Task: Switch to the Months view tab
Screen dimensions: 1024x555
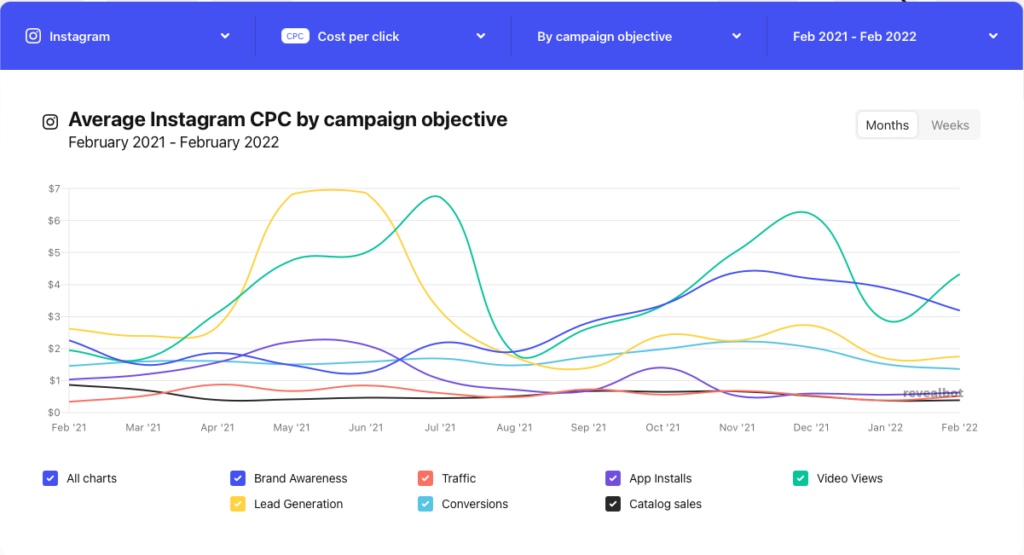Action: pyautogui.click(x=887, y=125)
